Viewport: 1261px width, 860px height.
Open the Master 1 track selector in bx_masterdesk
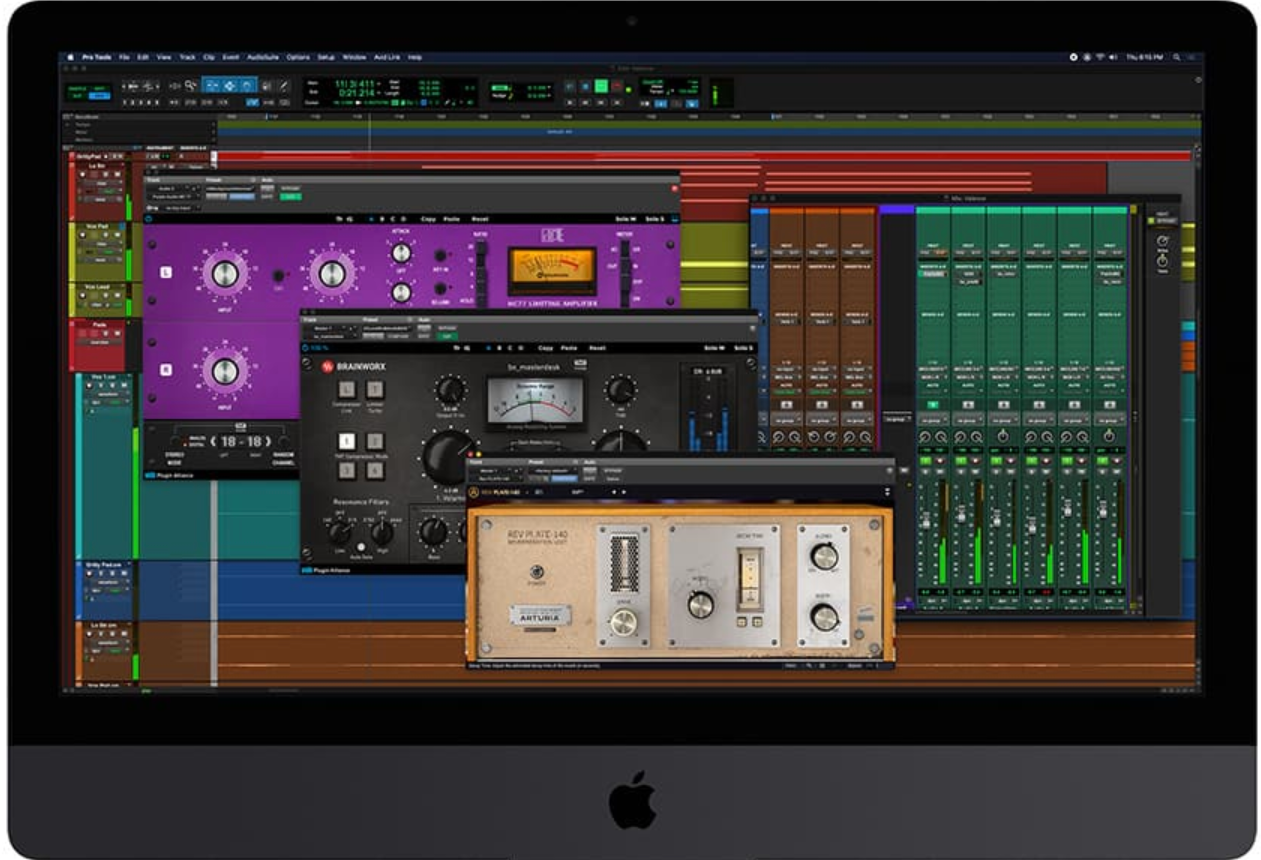coord(327,328)
